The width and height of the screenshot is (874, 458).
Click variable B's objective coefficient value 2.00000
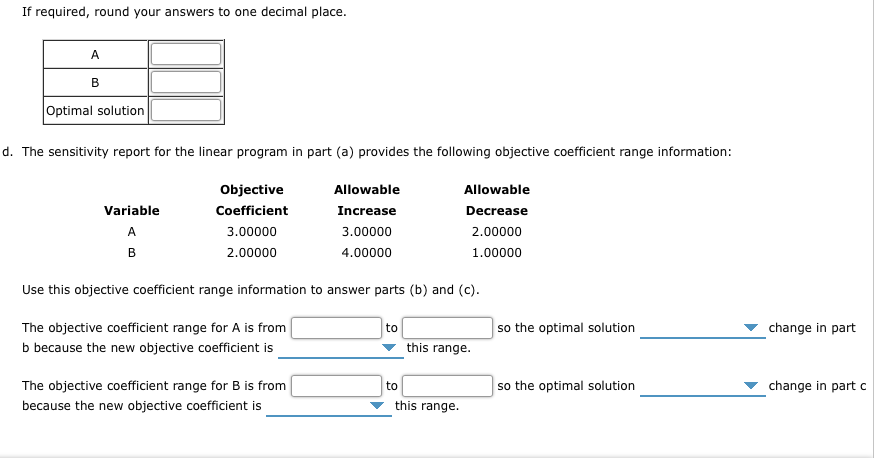click(252, 253)
